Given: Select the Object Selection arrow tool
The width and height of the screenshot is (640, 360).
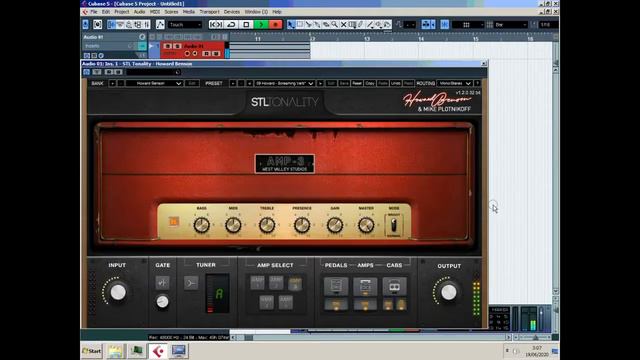Looking at the screenshot, I should click(291, 24).
